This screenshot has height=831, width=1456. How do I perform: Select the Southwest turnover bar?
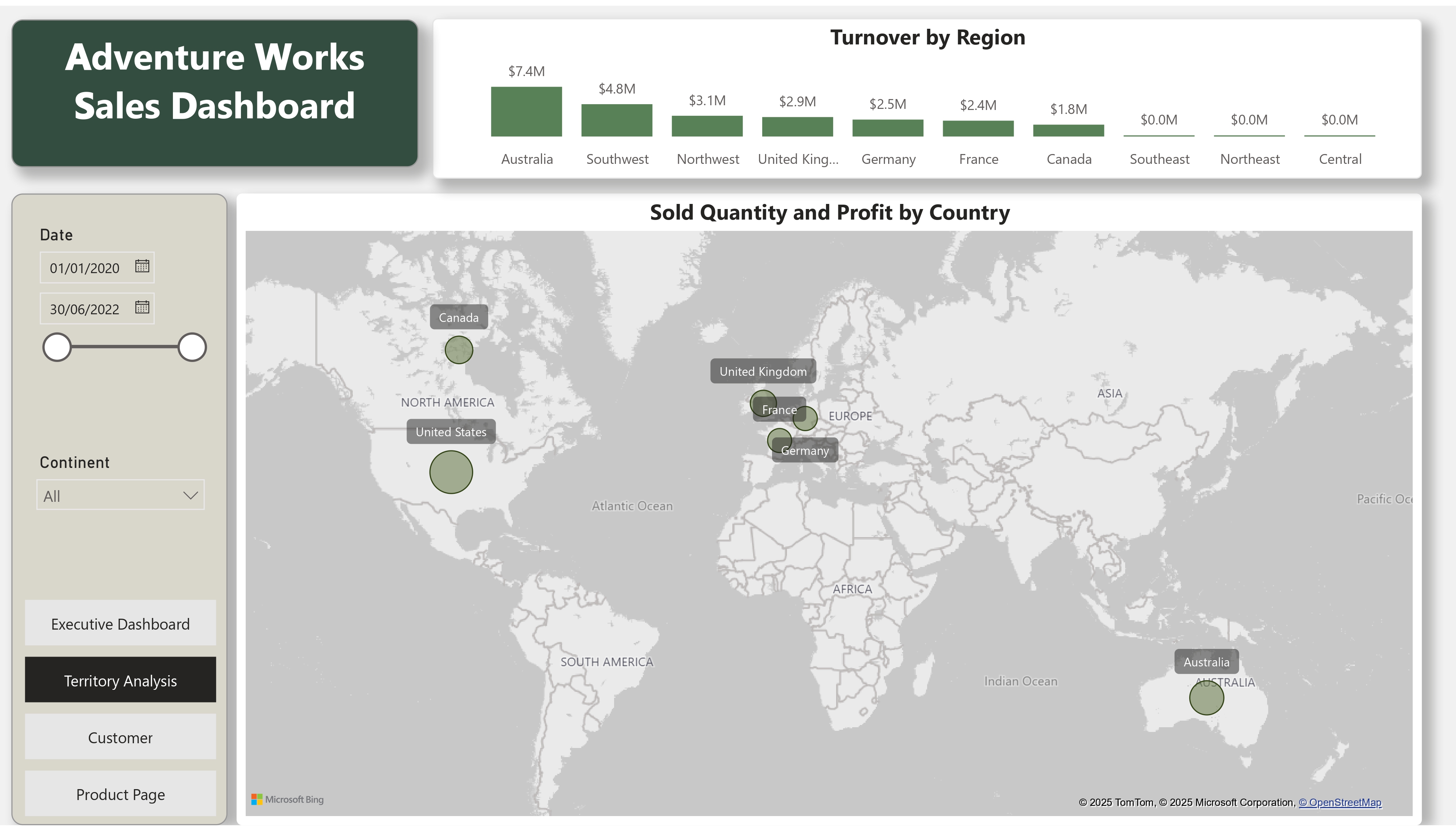[617, 120]
